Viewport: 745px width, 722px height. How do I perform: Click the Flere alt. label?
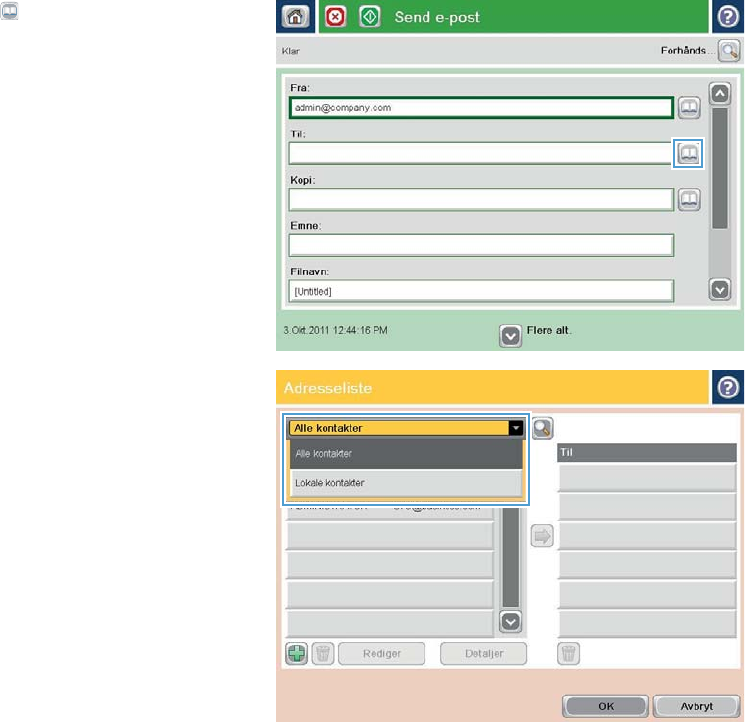tap(549, 331)
